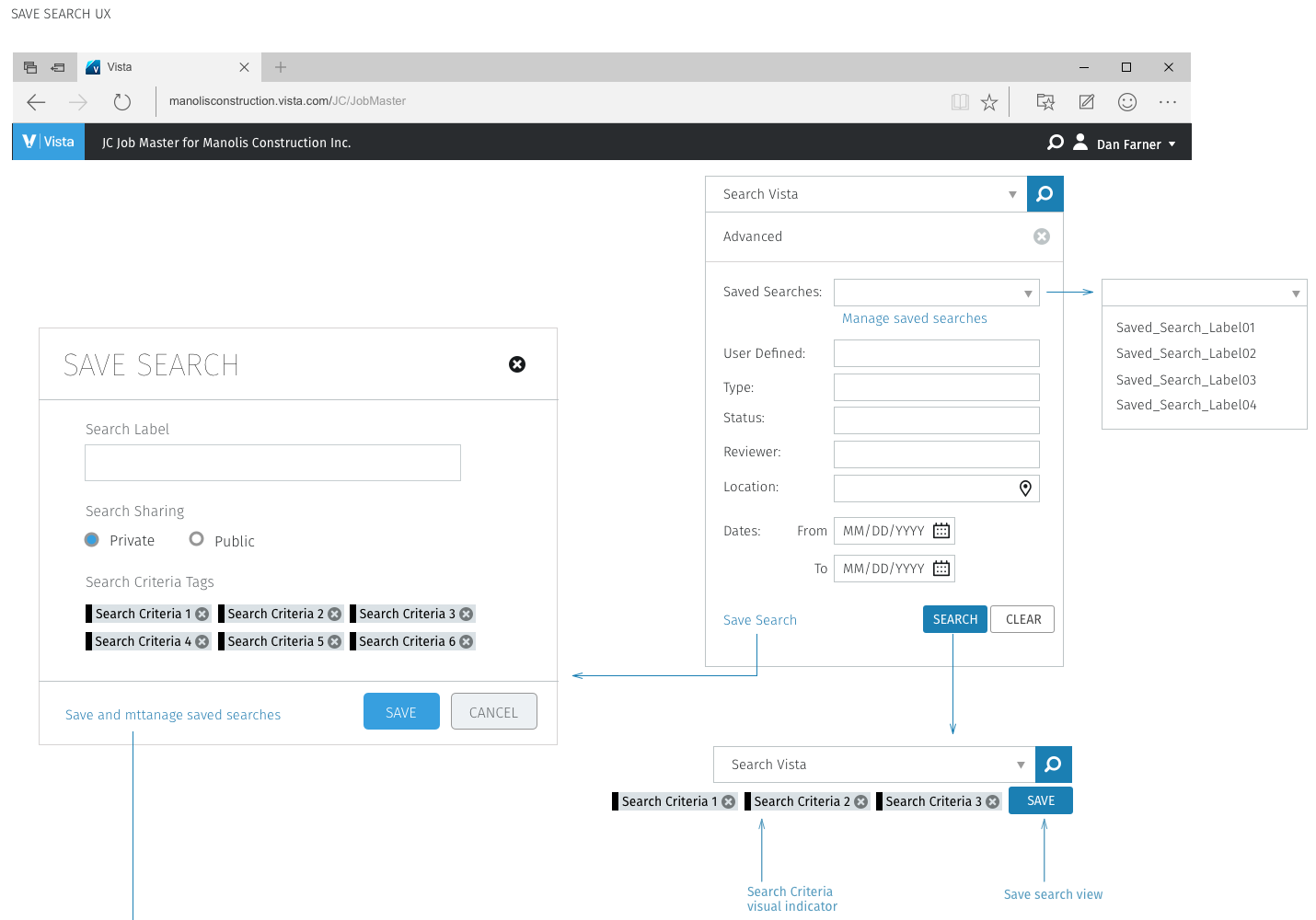Open the Dan Farner user menu arrow
Image resolution: width=1316 pixels, height=920 pixels.
coord(1172,144)
